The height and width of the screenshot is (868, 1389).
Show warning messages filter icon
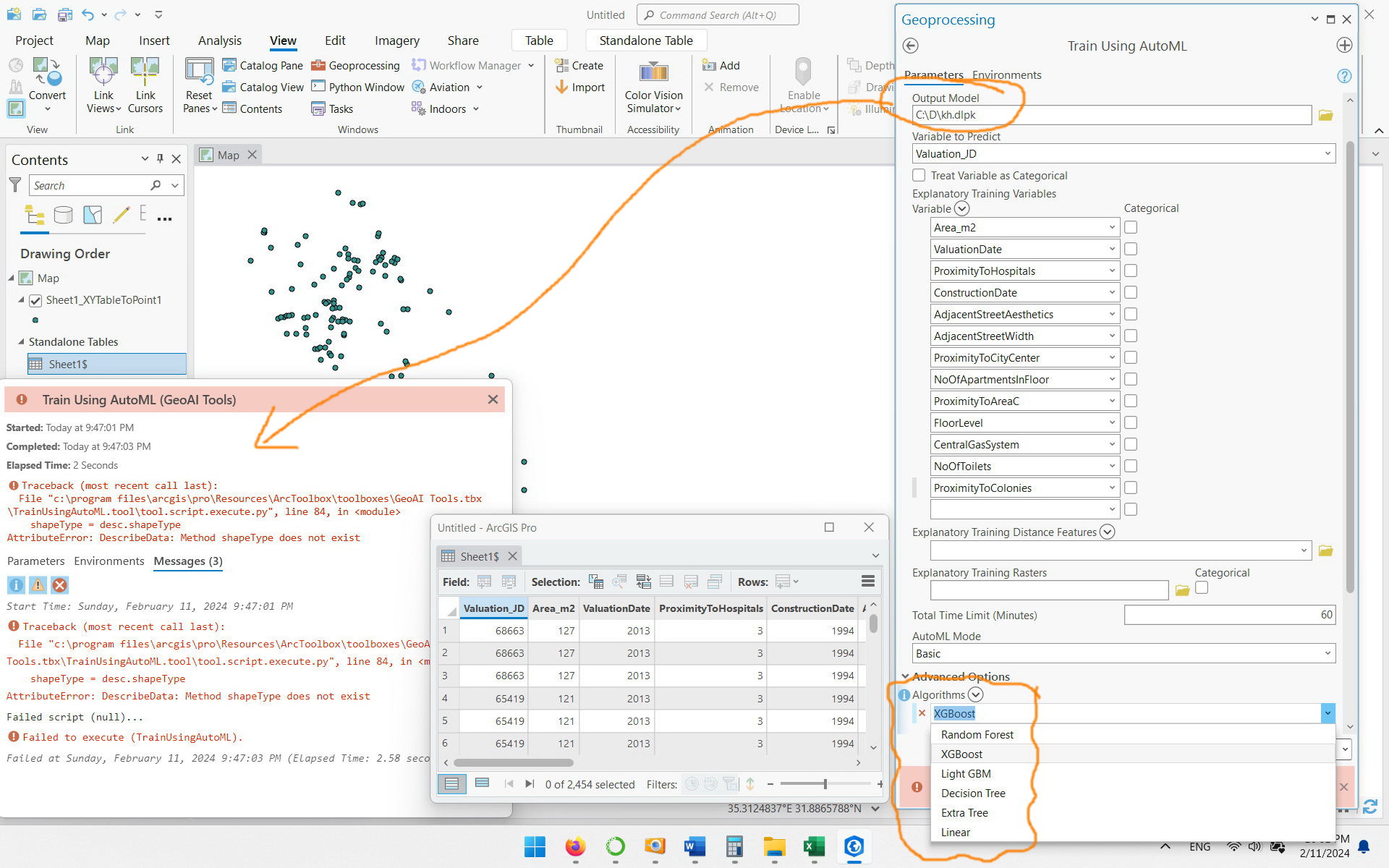[x=38, y=585]
